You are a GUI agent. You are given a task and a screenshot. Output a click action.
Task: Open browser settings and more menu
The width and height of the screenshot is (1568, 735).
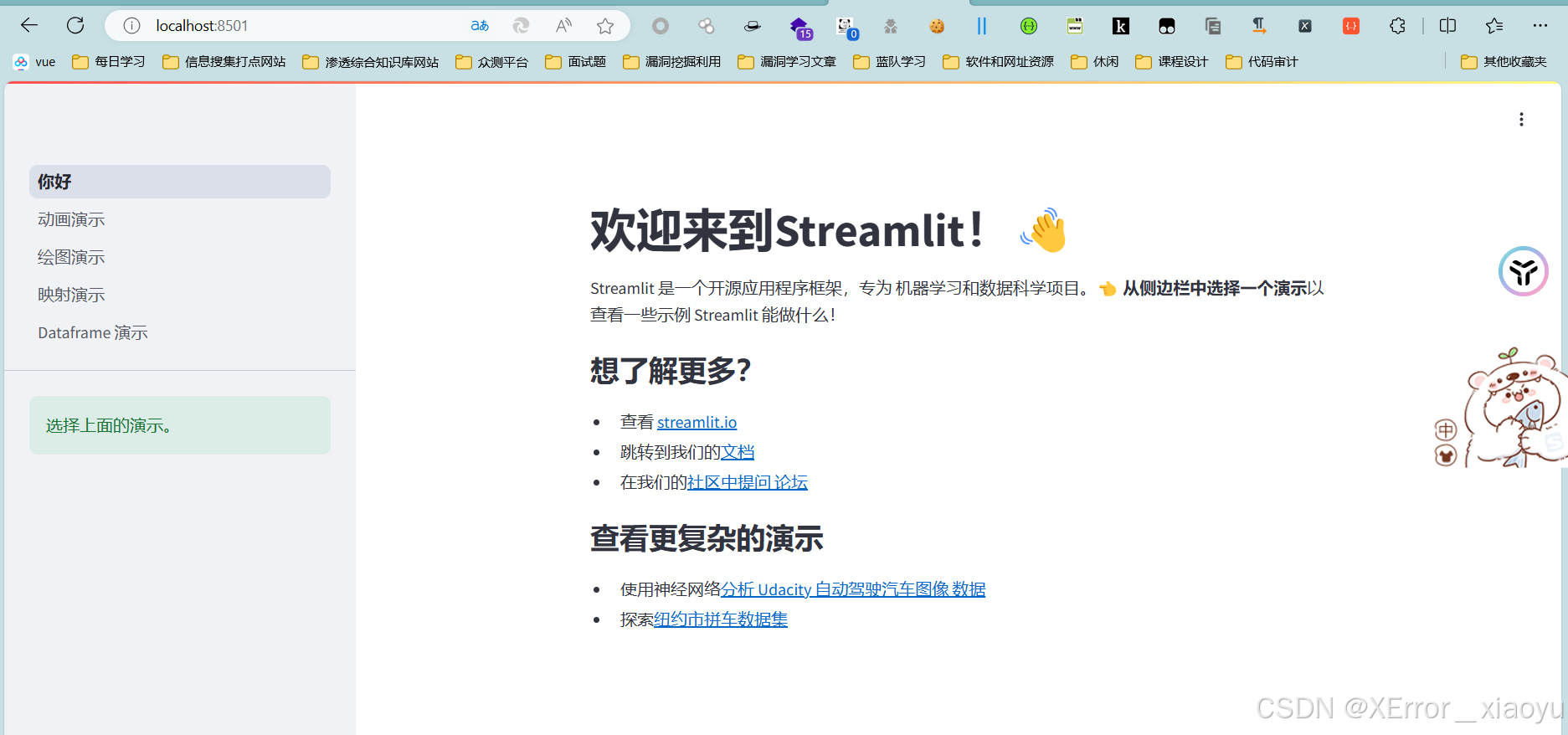pyautogui.click(x=1540, y=26)
